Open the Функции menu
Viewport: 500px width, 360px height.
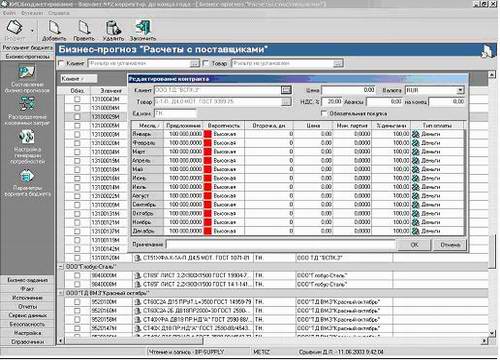(32, 13)
